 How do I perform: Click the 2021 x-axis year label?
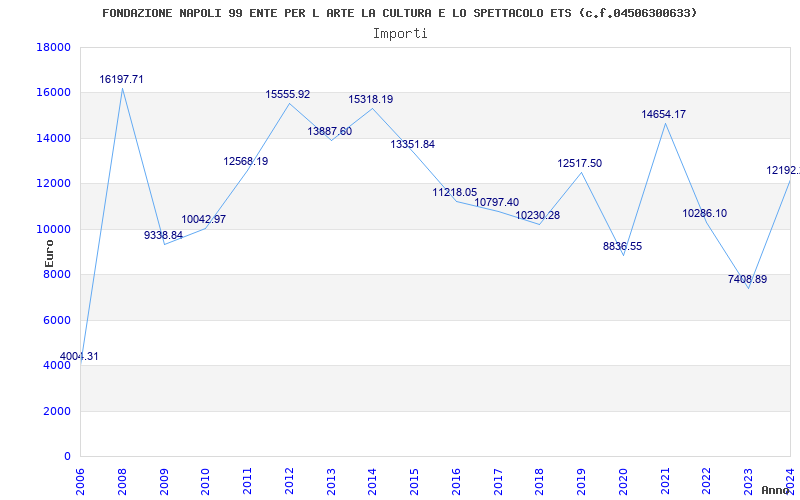(665, 482)
